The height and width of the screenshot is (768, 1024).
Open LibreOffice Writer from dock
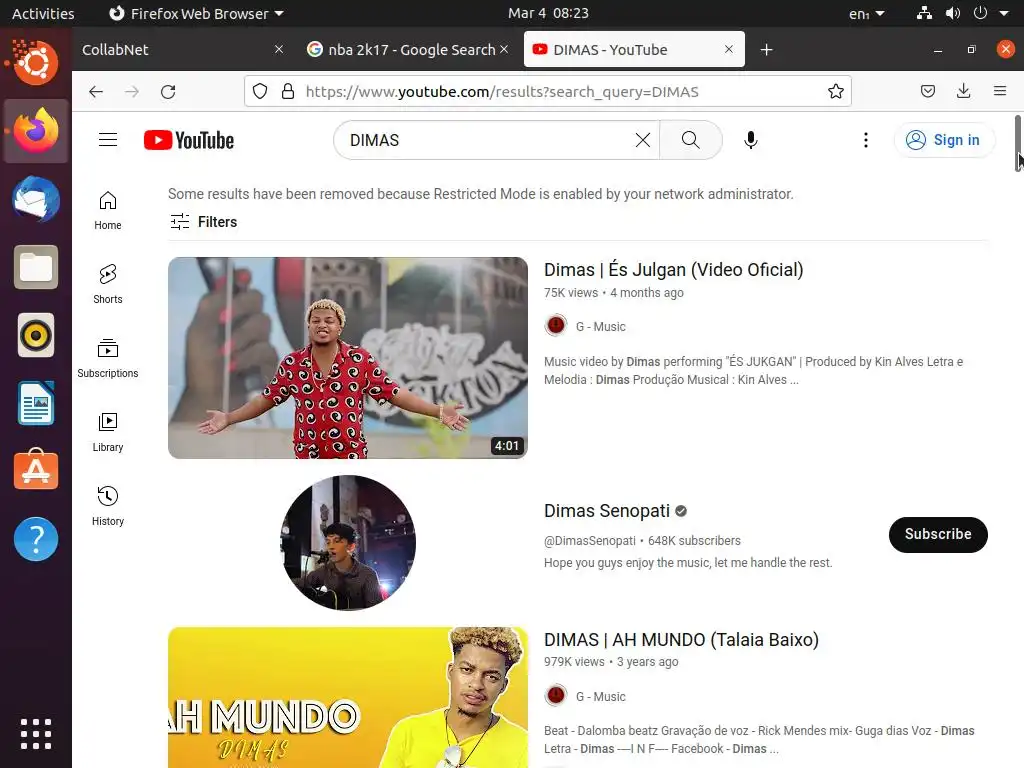coord(36,404)
